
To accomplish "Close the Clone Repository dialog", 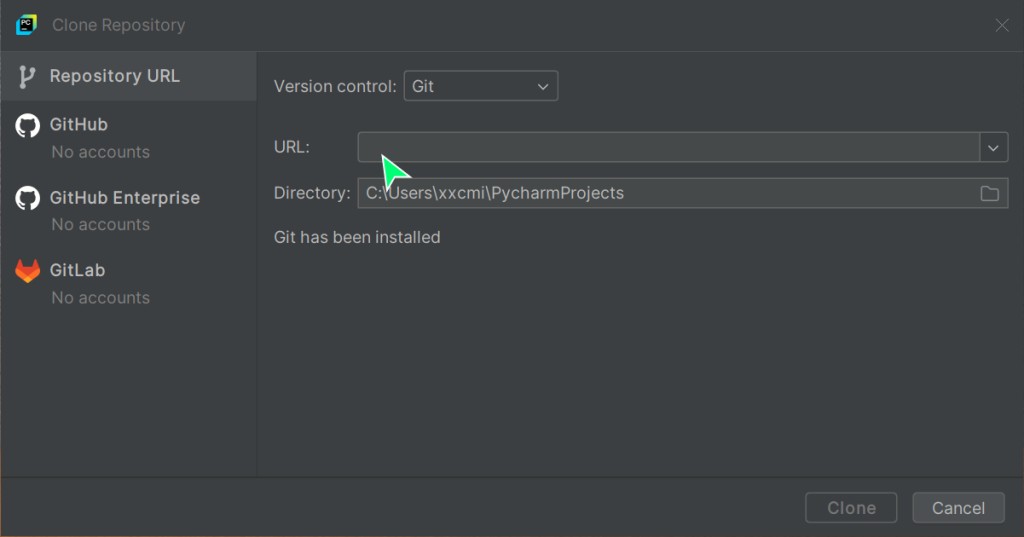I will tap(1002, 25).
